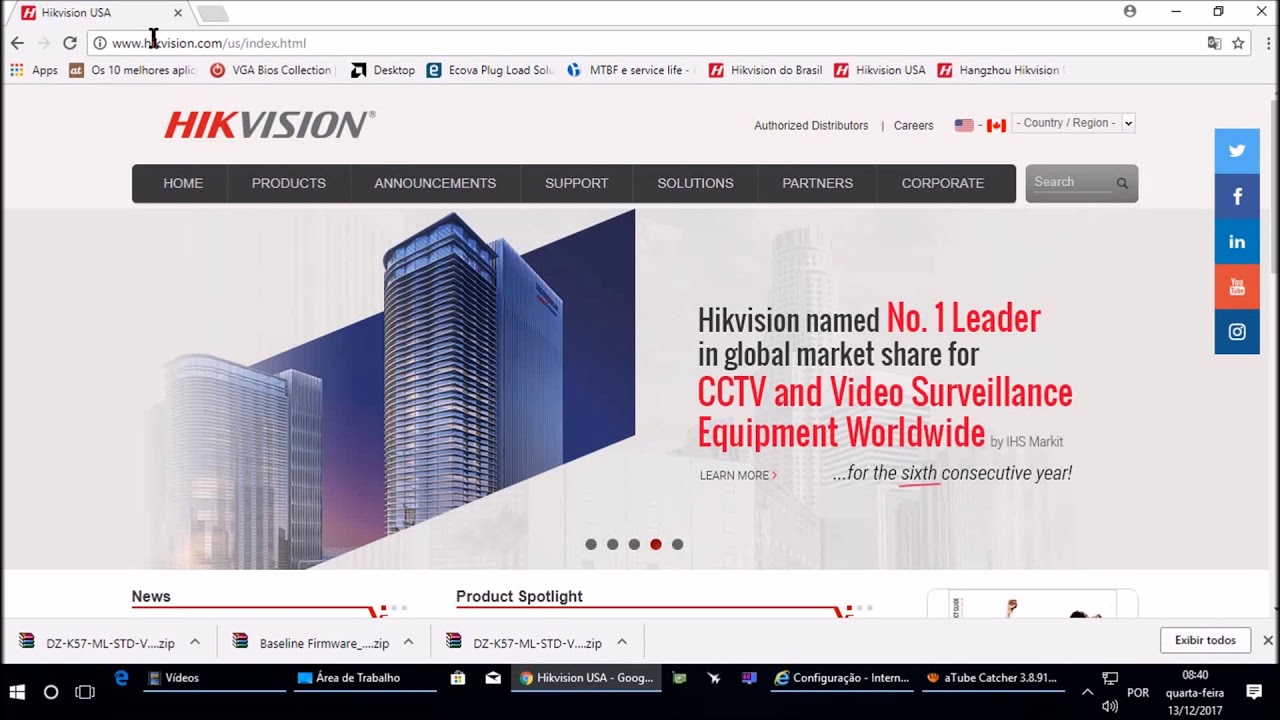The height and width of the screenshot is (720, 1280).
Task: Click the Hikvision logo
Action: point(270,124)
